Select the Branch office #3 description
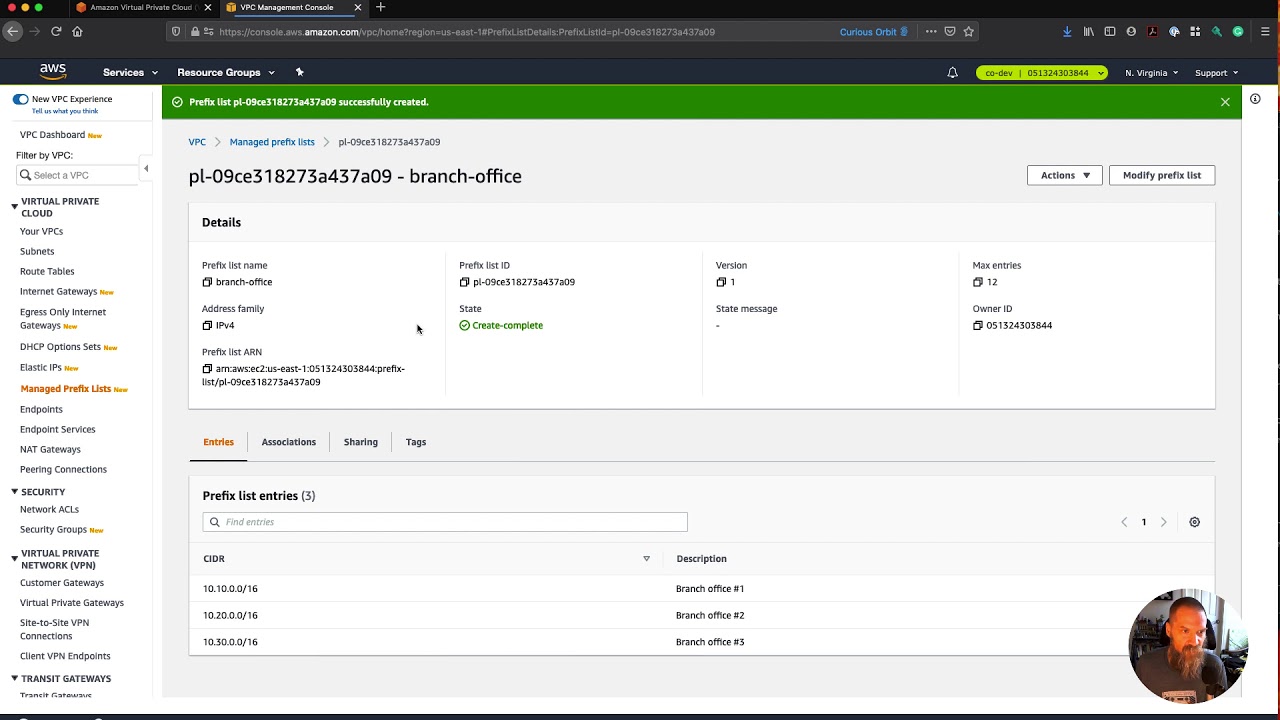Image resolution: width=1280 pixels, height=720 pixels. pyautogui.click(x=710, y=642)
